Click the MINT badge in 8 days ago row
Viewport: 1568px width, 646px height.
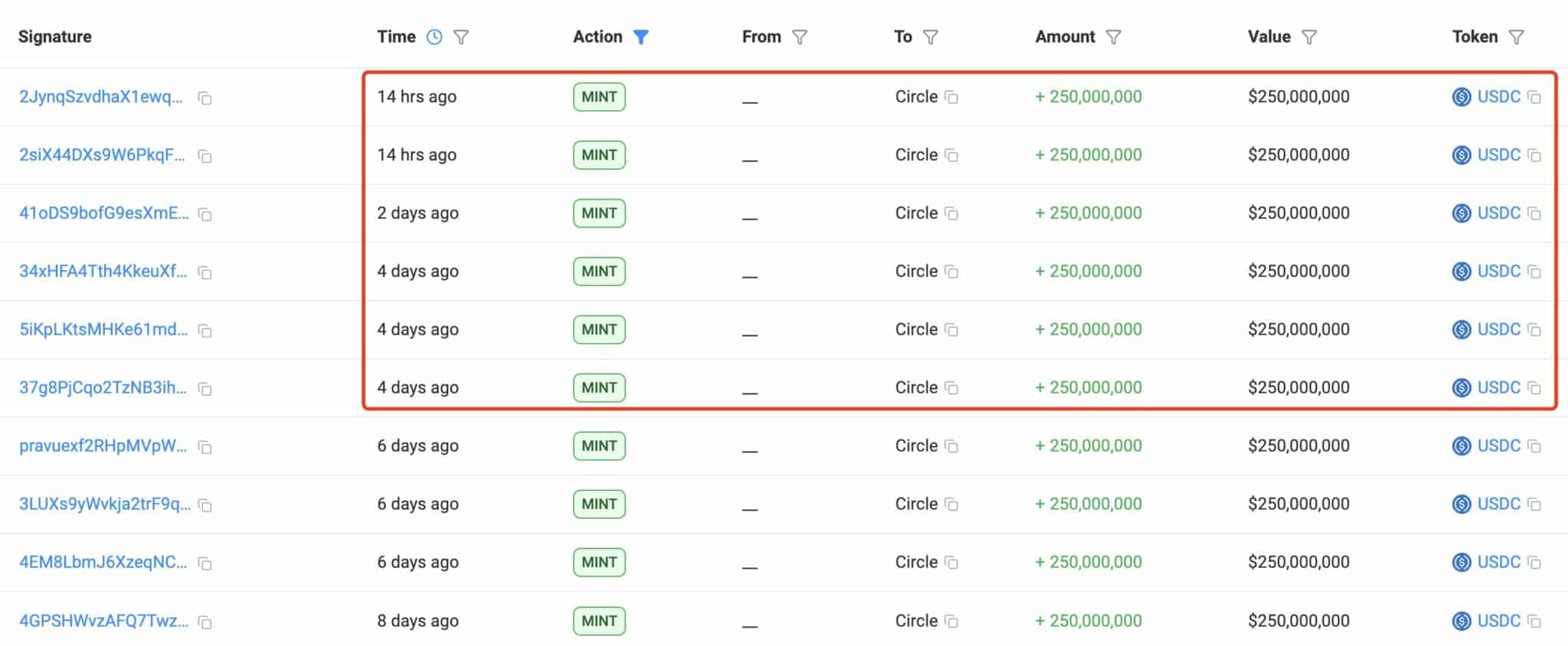pos(599,621)
